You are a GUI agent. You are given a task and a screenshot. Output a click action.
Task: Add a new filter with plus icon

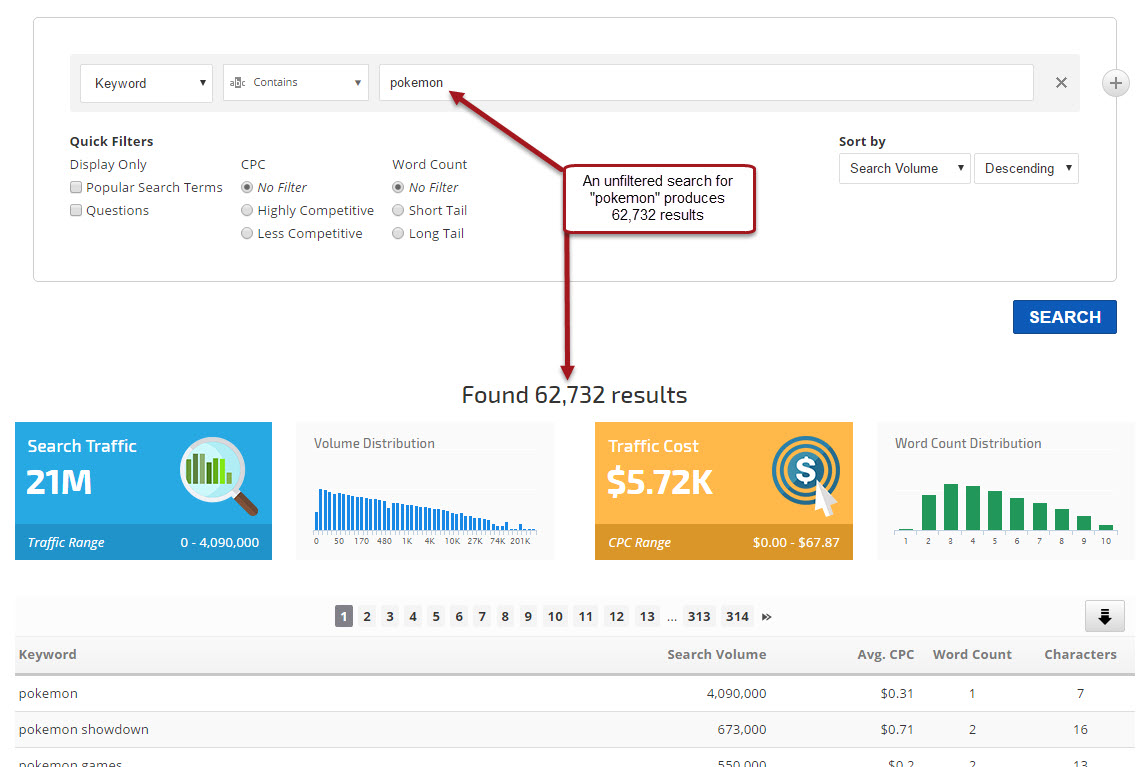coord(1115,83)
